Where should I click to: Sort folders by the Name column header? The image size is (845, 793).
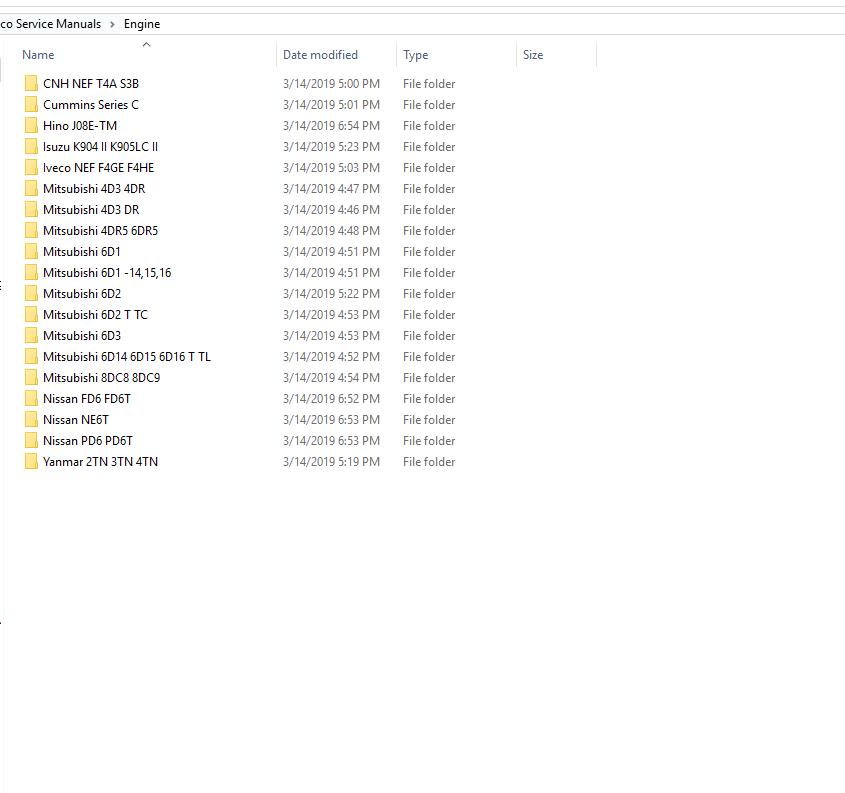37,55
